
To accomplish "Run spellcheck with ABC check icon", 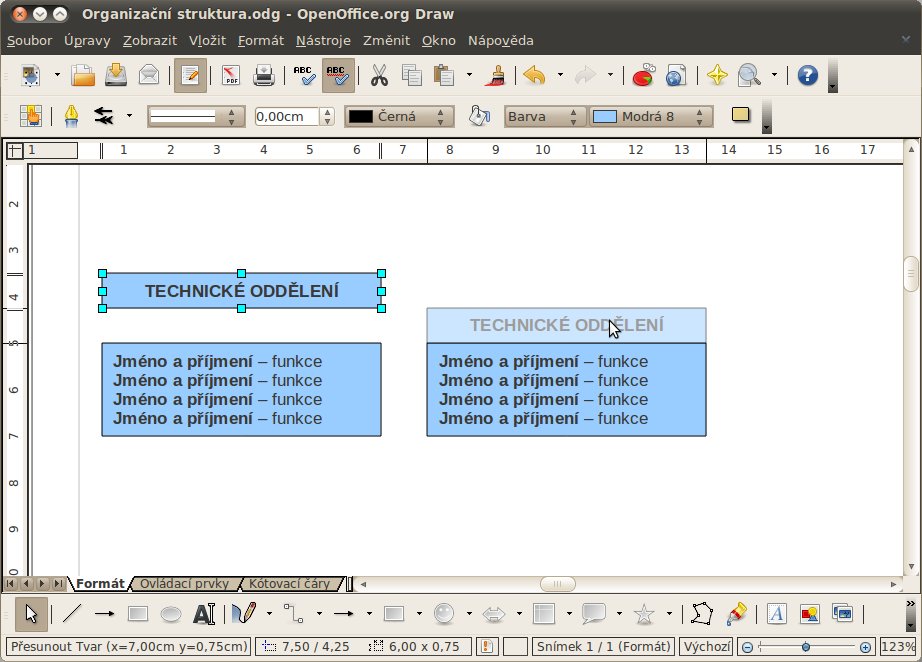I will (305, 75).
